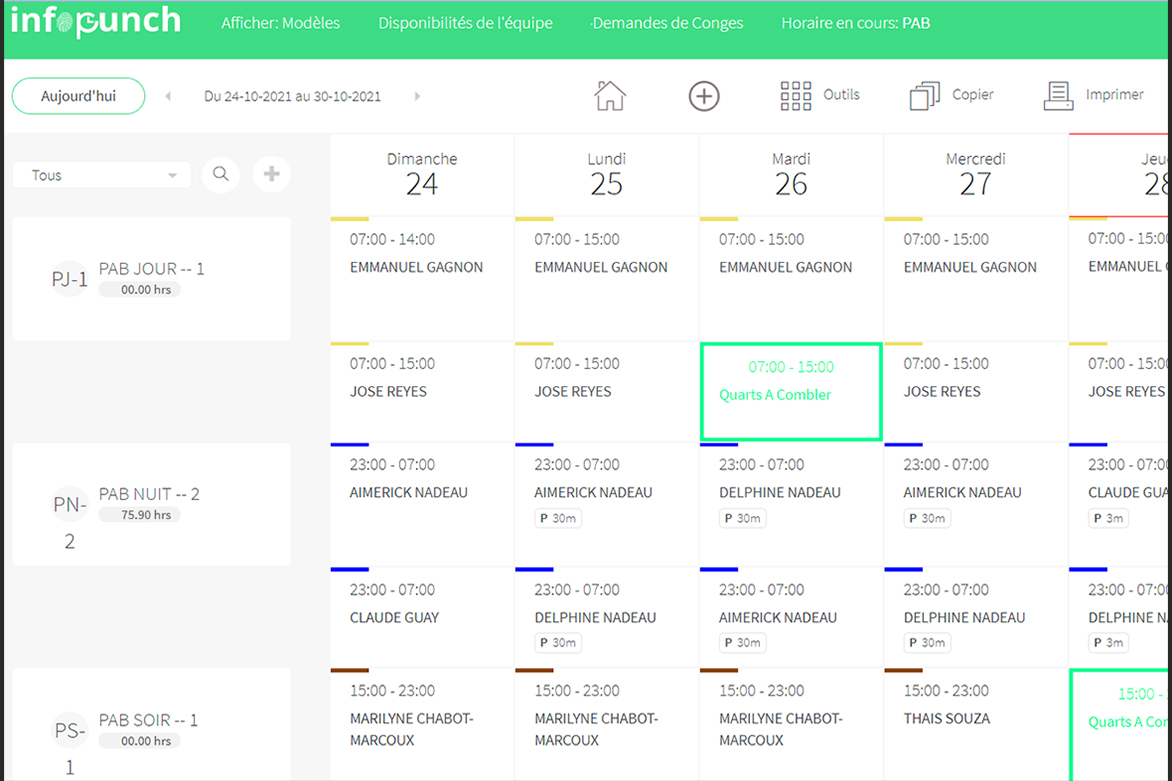Open the Tous filter dropdown

(102, 175)
